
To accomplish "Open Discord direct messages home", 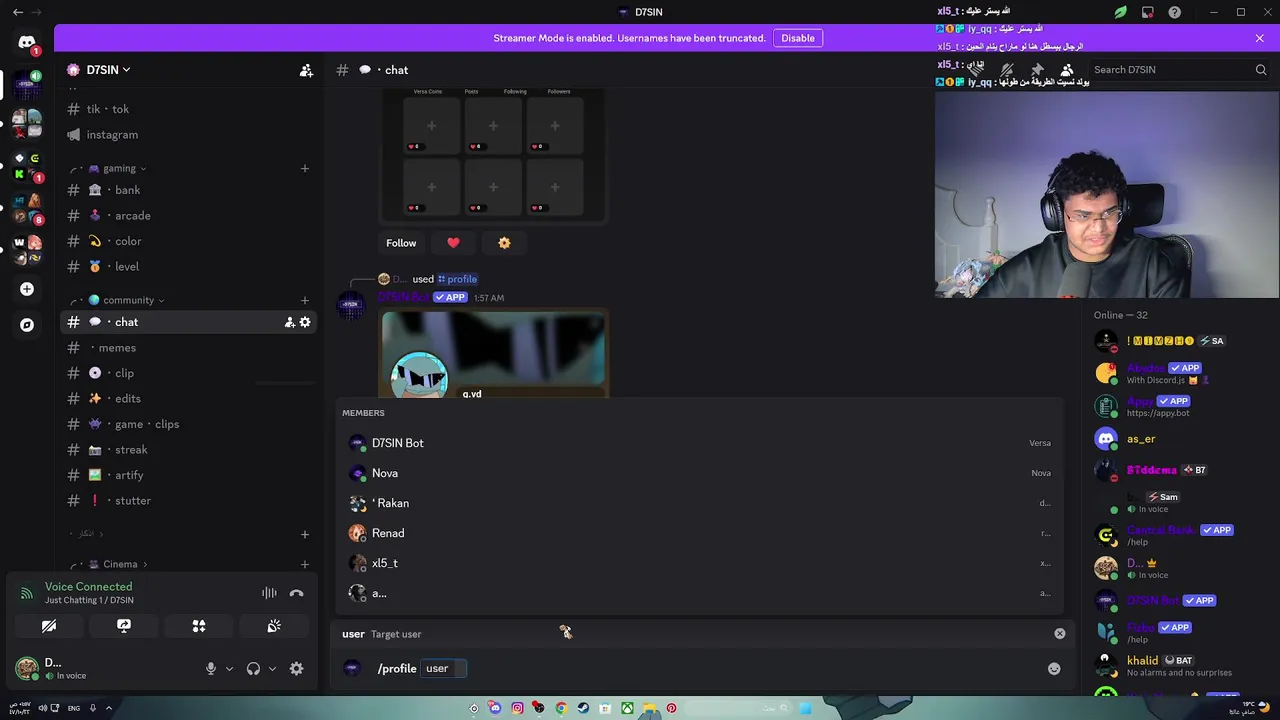I will (27, 43).
